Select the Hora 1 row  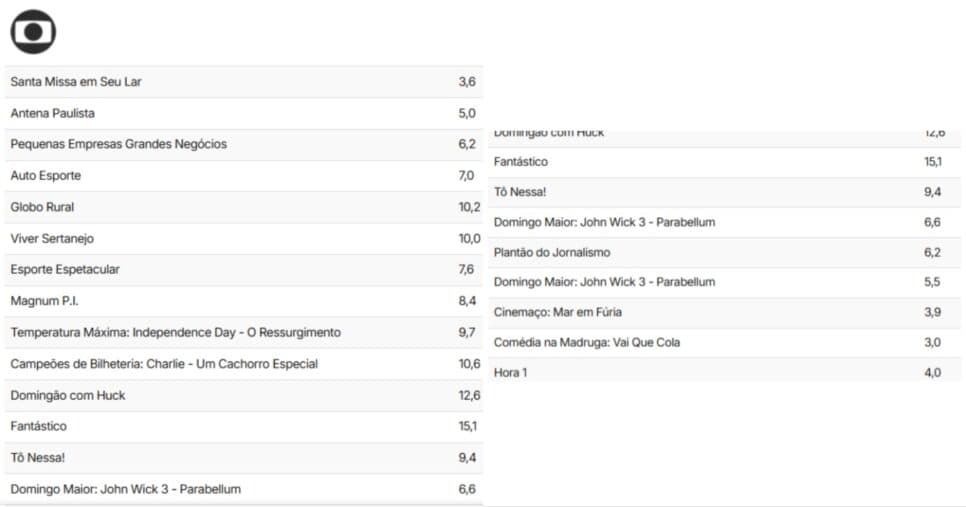tap(724, 373)
